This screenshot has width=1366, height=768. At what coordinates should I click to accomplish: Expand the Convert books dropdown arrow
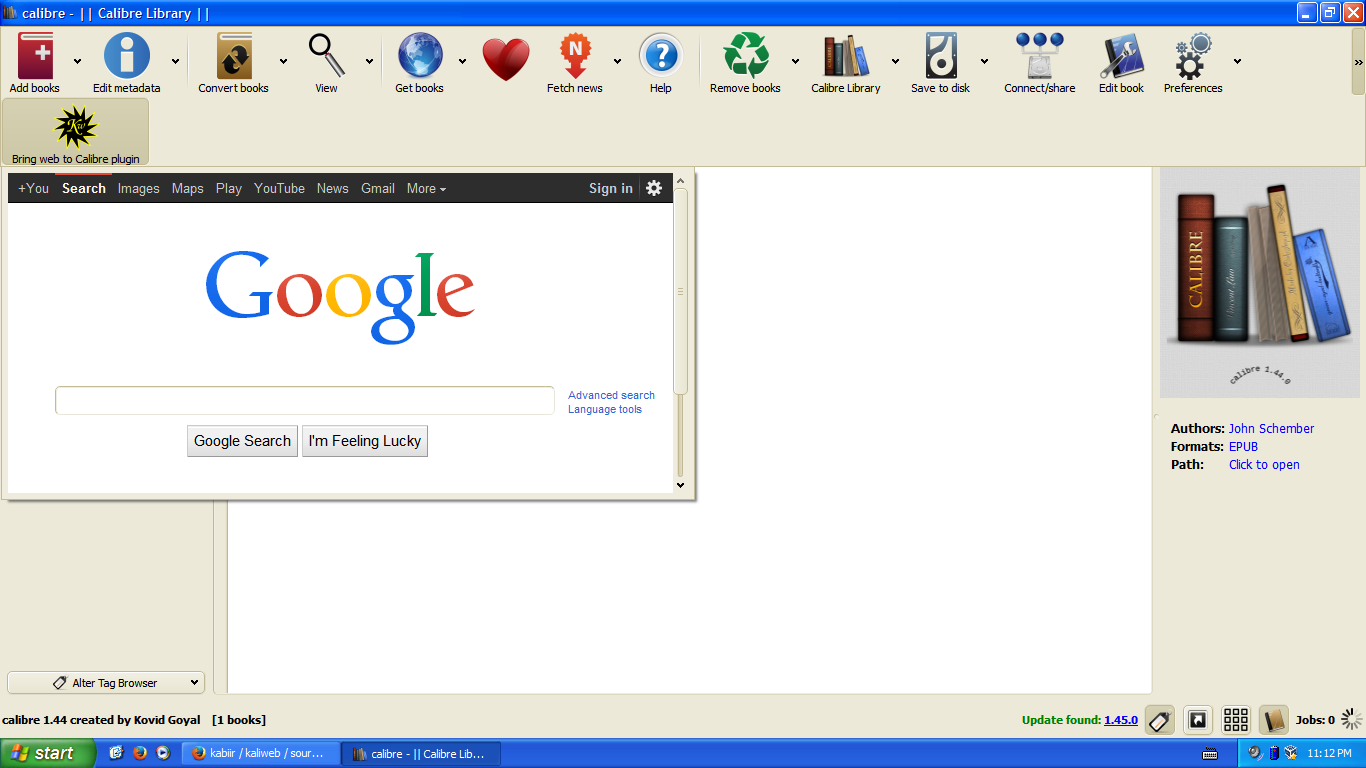click(x=283, y=61)
